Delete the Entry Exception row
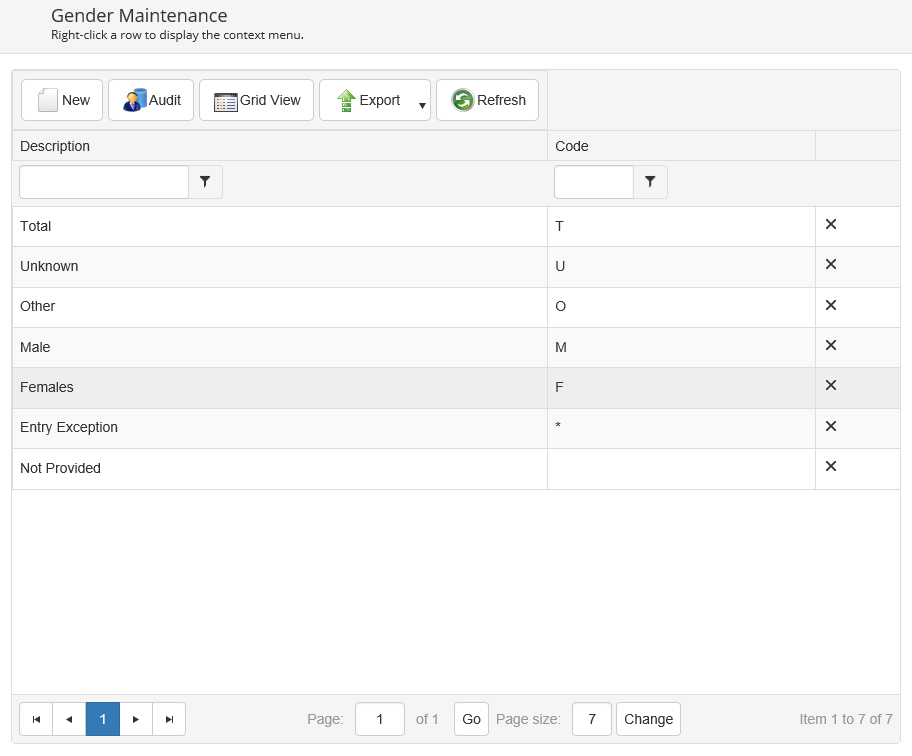The image size is (912, 756). coord(831,427)
